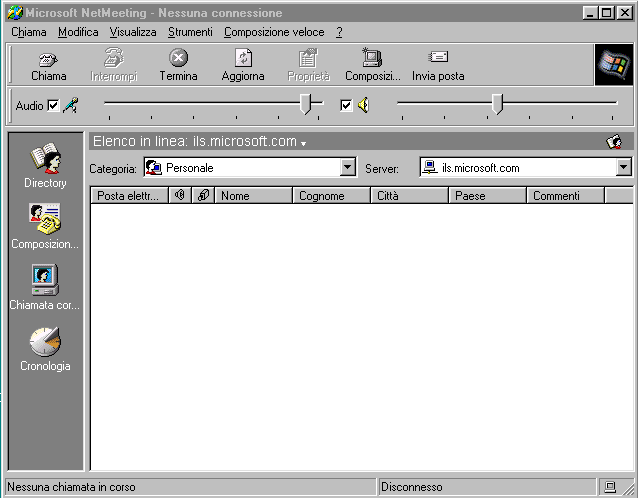638x498 pixels.
Task: Open the Composizione veloce menu
Action: click(274, 32)
